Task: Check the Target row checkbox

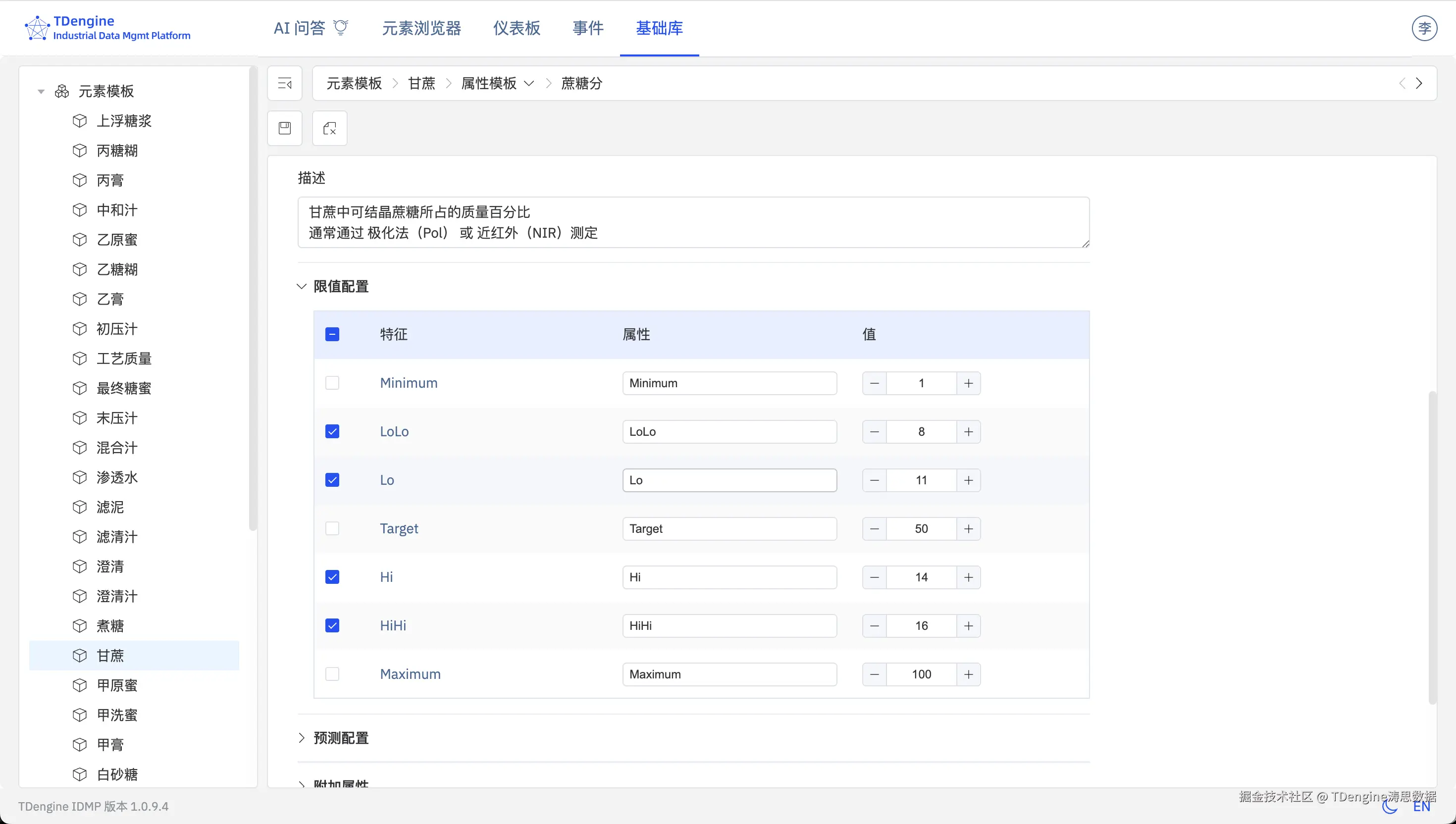Action: (332, 528)
